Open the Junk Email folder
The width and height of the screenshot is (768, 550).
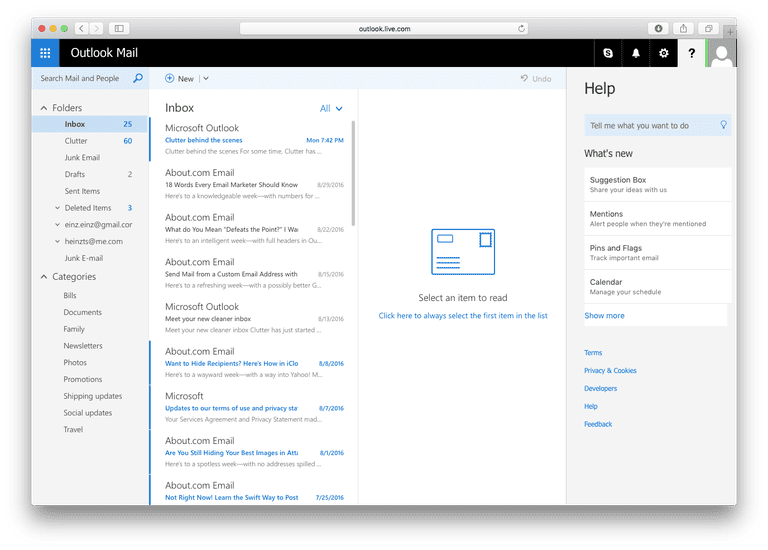[x=90, y=157]
